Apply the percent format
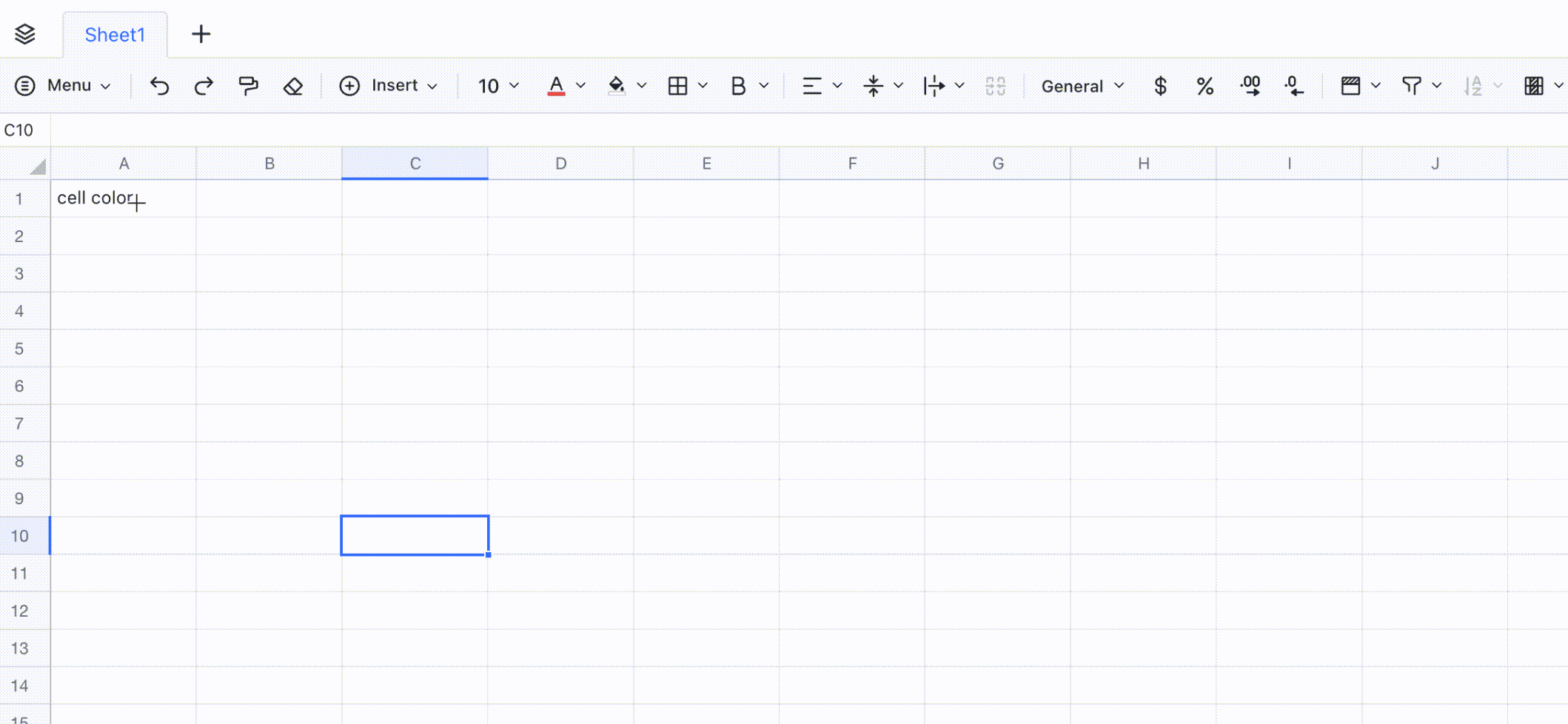This screenshot has height=724, width=1568. [x=1205, y=86]
